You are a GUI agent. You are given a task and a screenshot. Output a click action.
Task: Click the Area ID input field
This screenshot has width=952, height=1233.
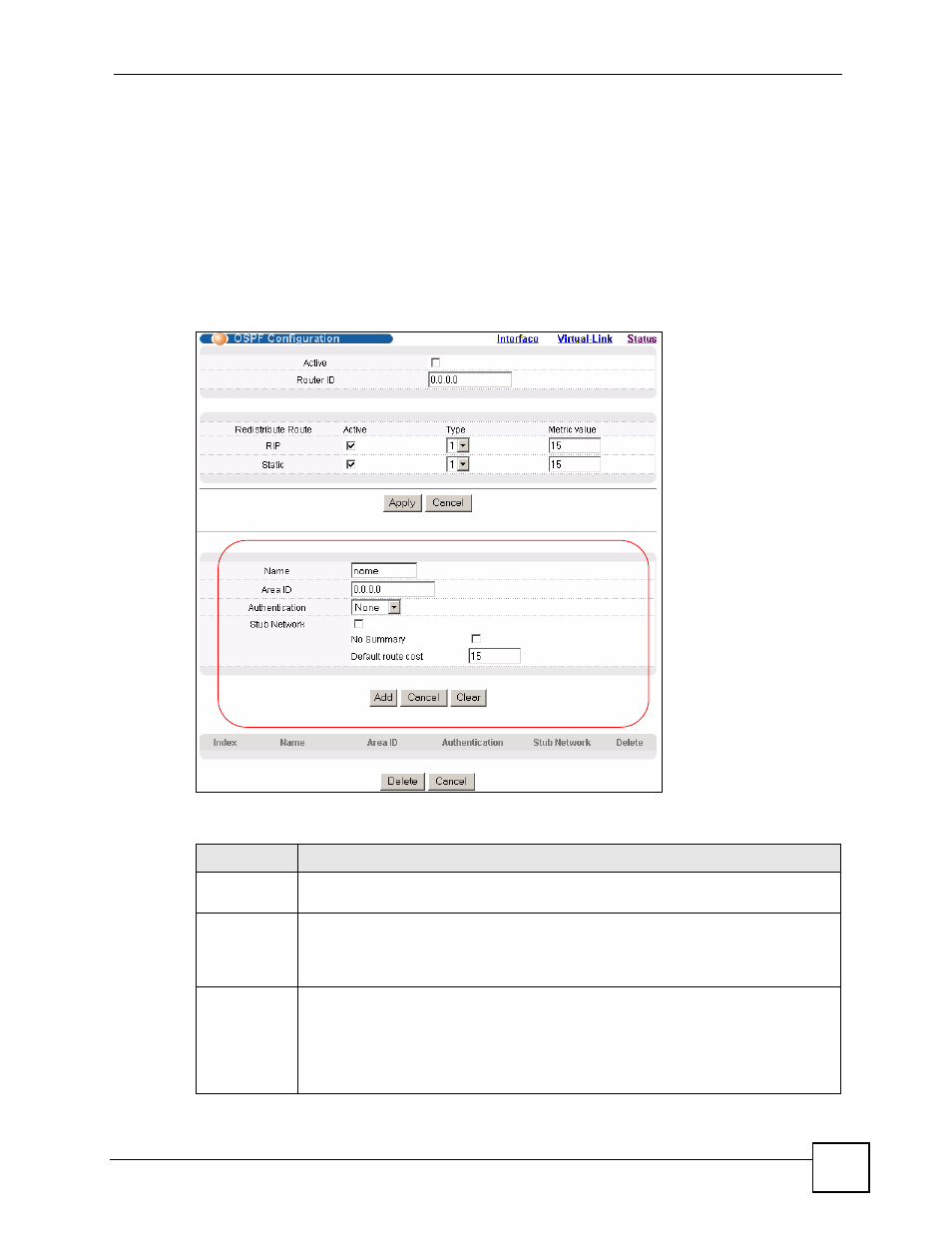click(393, 589)
